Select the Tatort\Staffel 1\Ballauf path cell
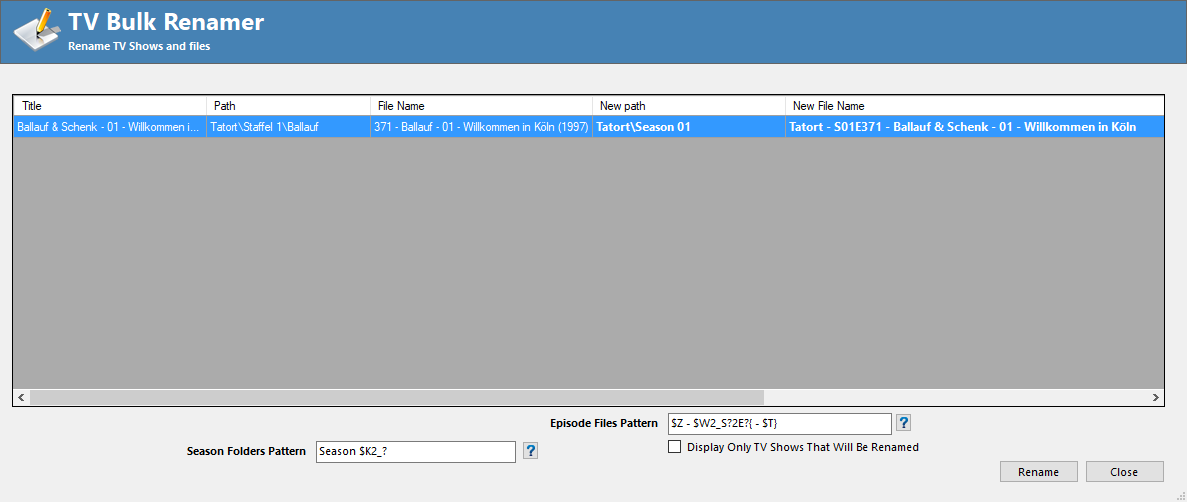Viewport: 1187px width, 502px height. click(288, 126)
